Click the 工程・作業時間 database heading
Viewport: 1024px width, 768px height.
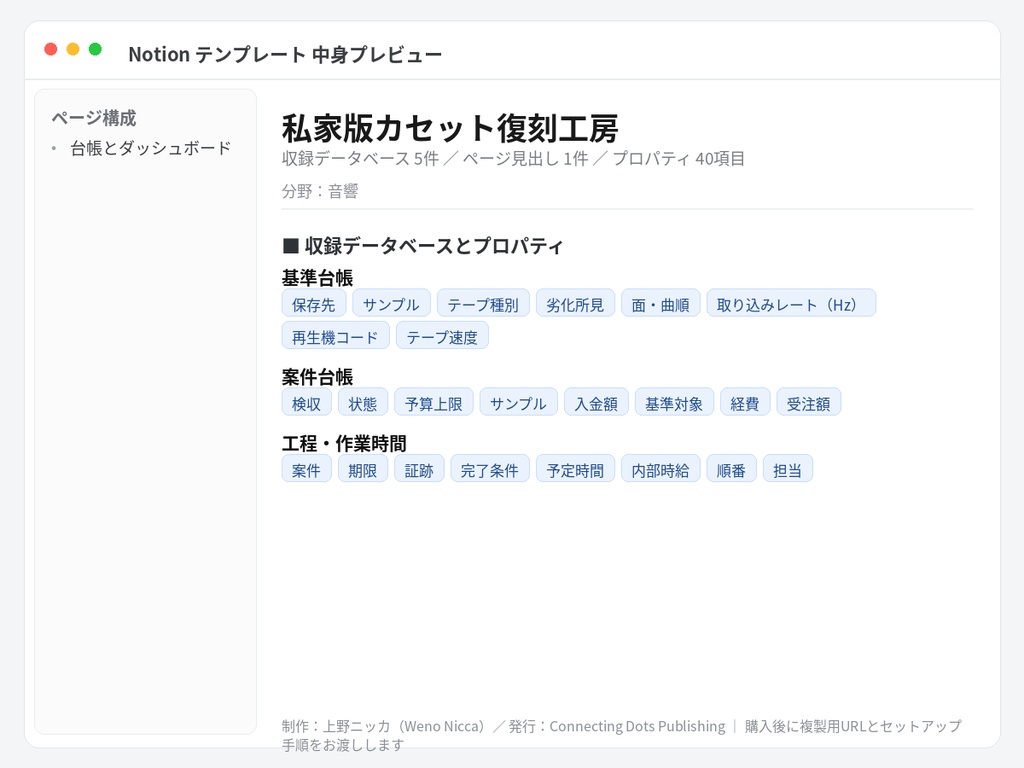point(344,443)
